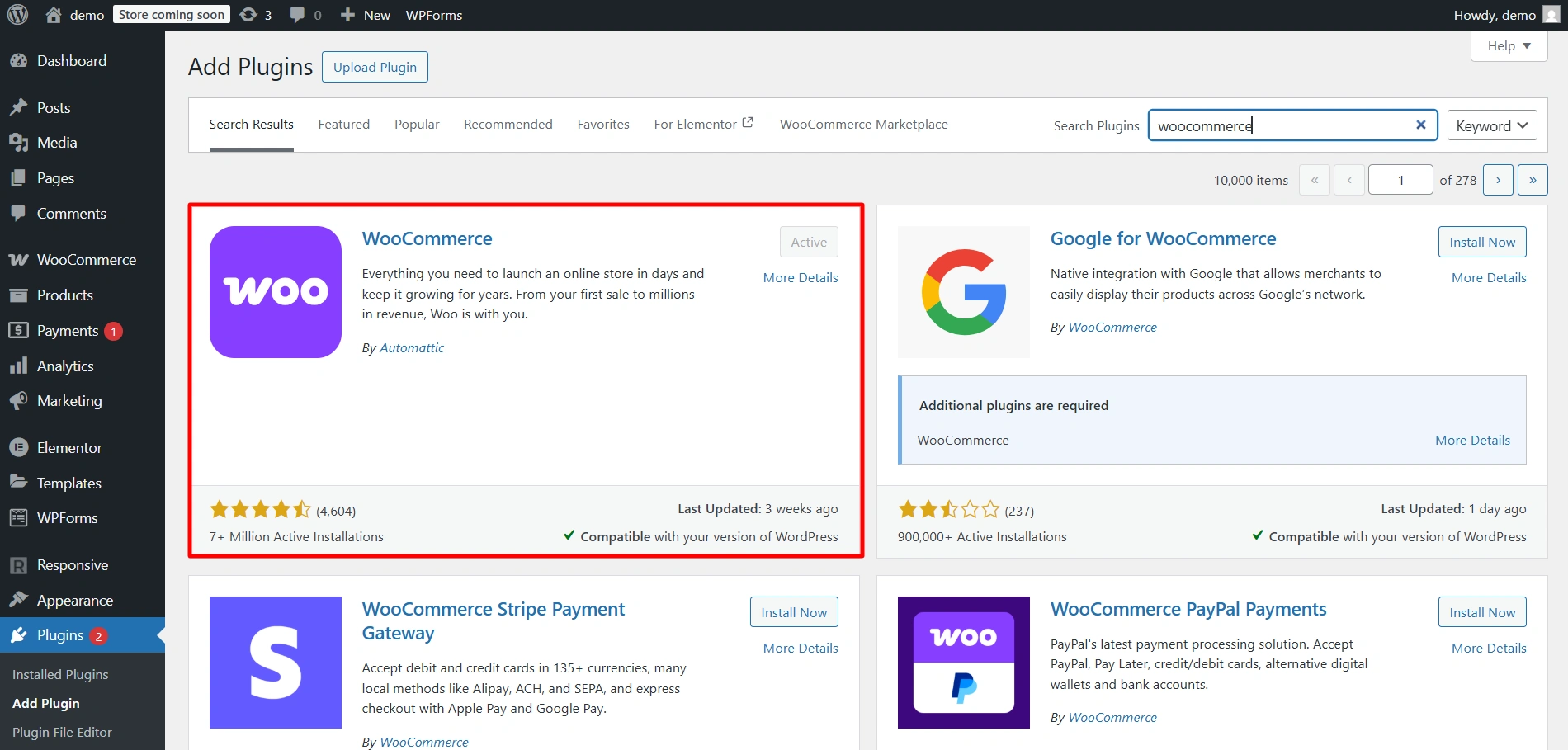Open the Add Plugin submenu item
The width and height of the screenshot is (1568, 750).
coord(46,704)
